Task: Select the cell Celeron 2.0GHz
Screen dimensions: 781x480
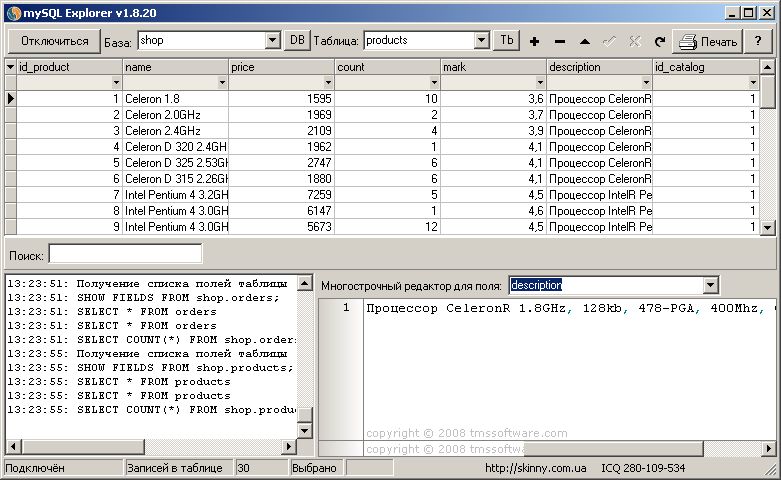Action: pos(176,115)
